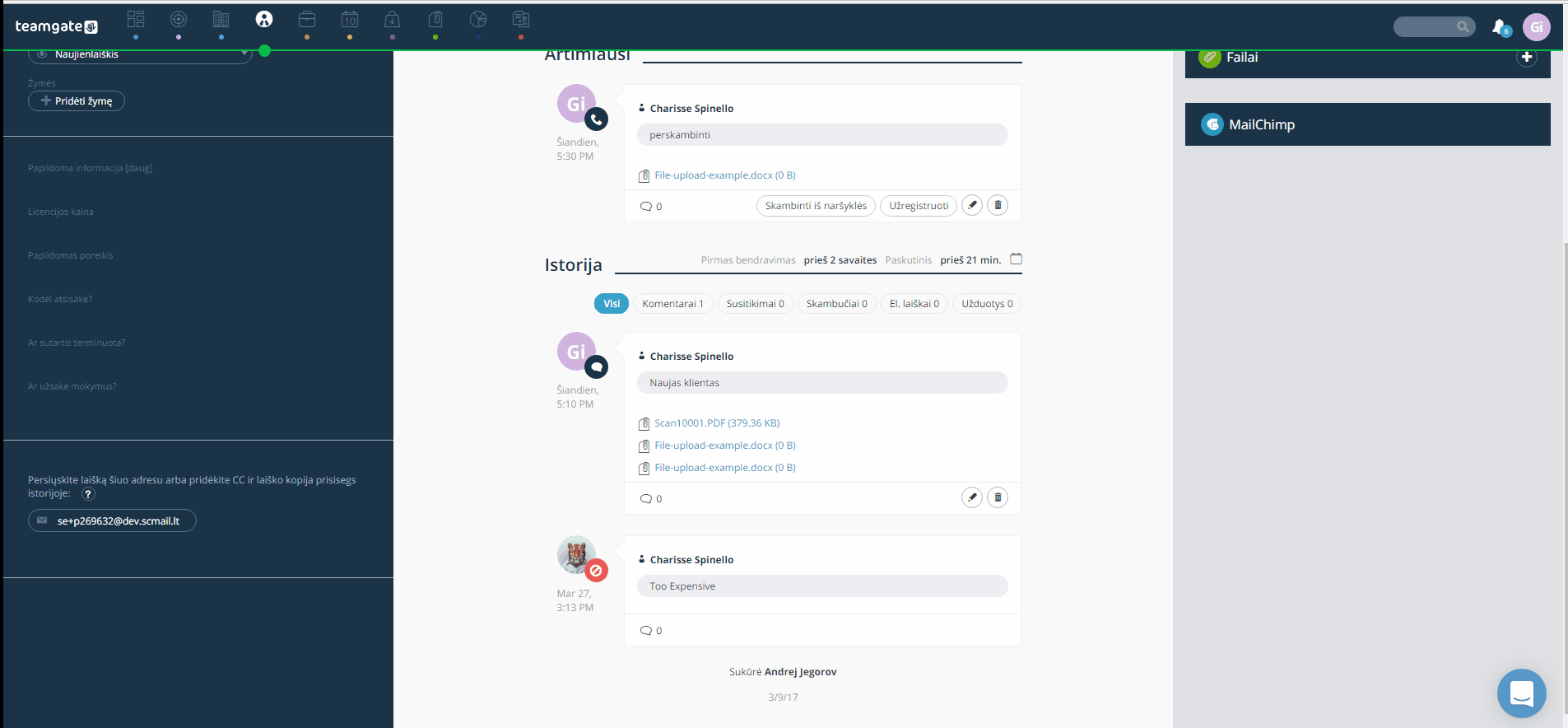Image resolution: width=1568 pixels, height=728 pixels.
Task: Click the teamgate logo
Action: coord(56,26)
